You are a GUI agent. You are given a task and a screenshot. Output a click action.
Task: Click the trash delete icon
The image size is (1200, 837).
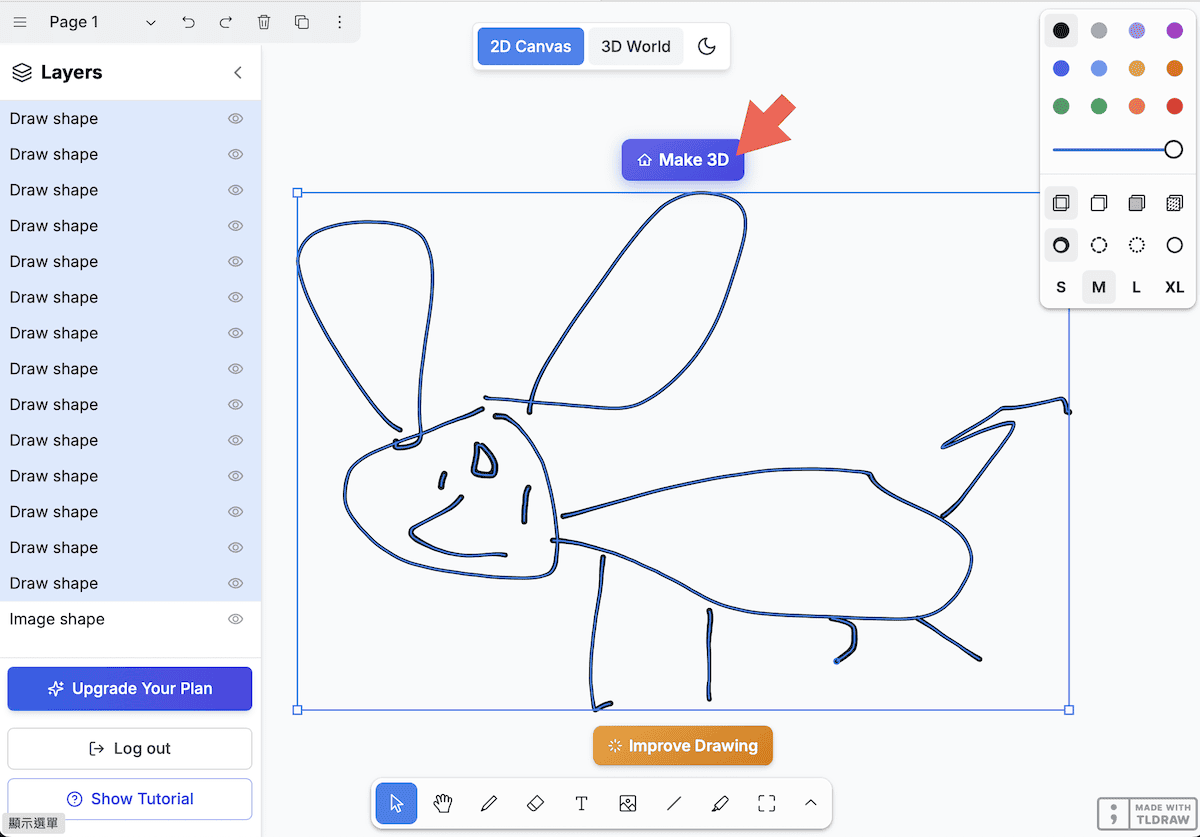(264, 22)
